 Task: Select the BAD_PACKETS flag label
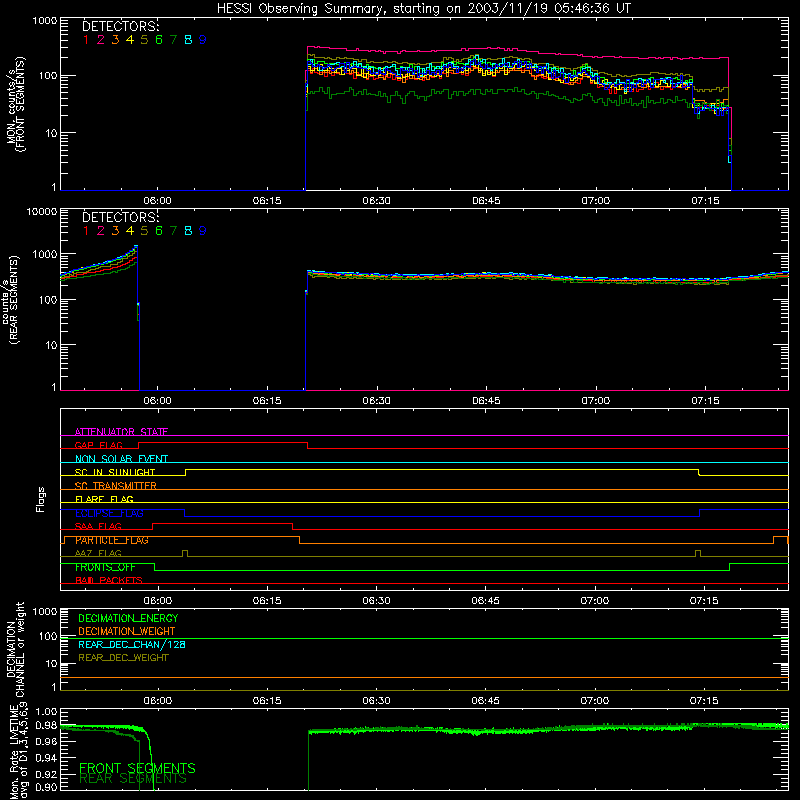tap(109, 581)
